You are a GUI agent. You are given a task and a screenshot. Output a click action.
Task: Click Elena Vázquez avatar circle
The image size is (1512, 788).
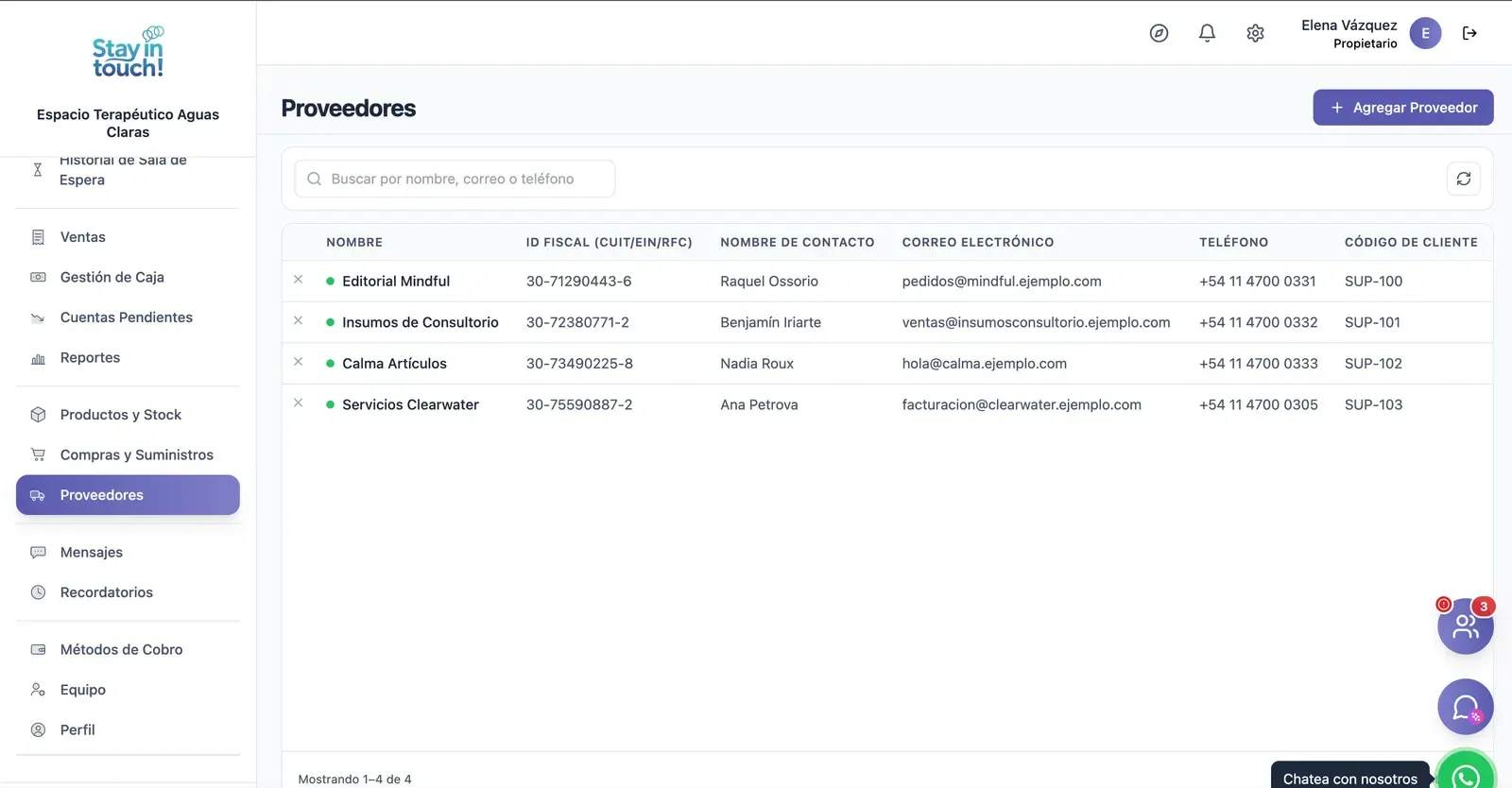click(x=1425, y=33)
